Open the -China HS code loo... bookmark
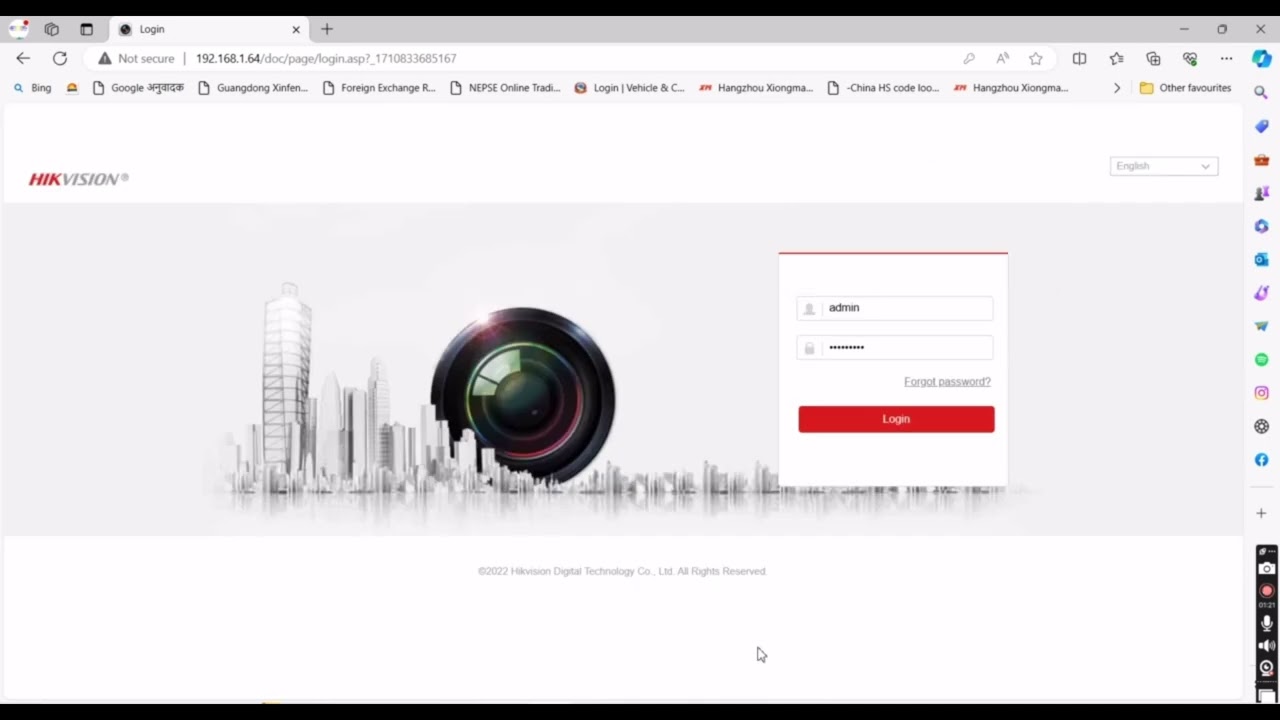 [883, 88]
